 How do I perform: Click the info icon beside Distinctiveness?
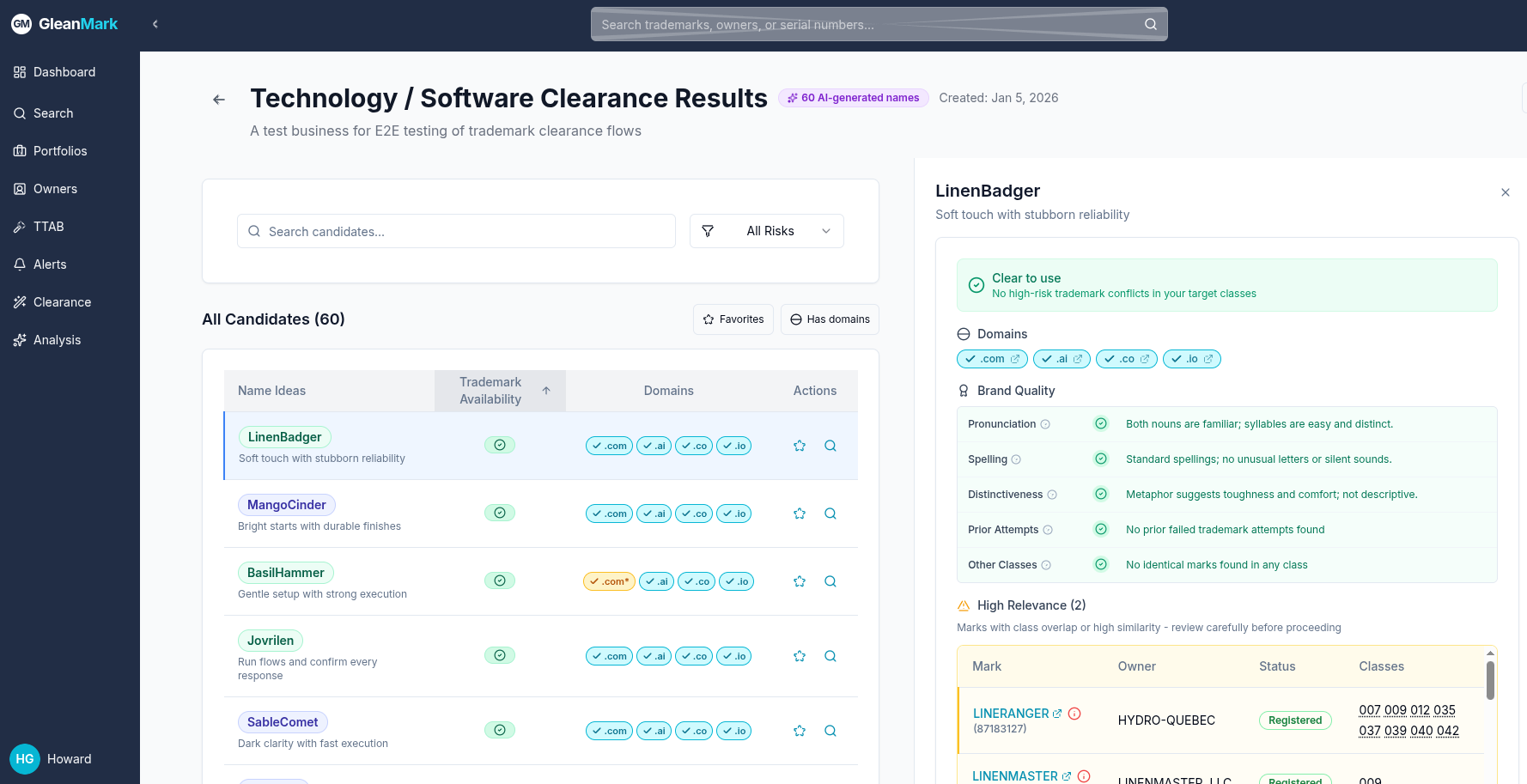coord(1052,495)
